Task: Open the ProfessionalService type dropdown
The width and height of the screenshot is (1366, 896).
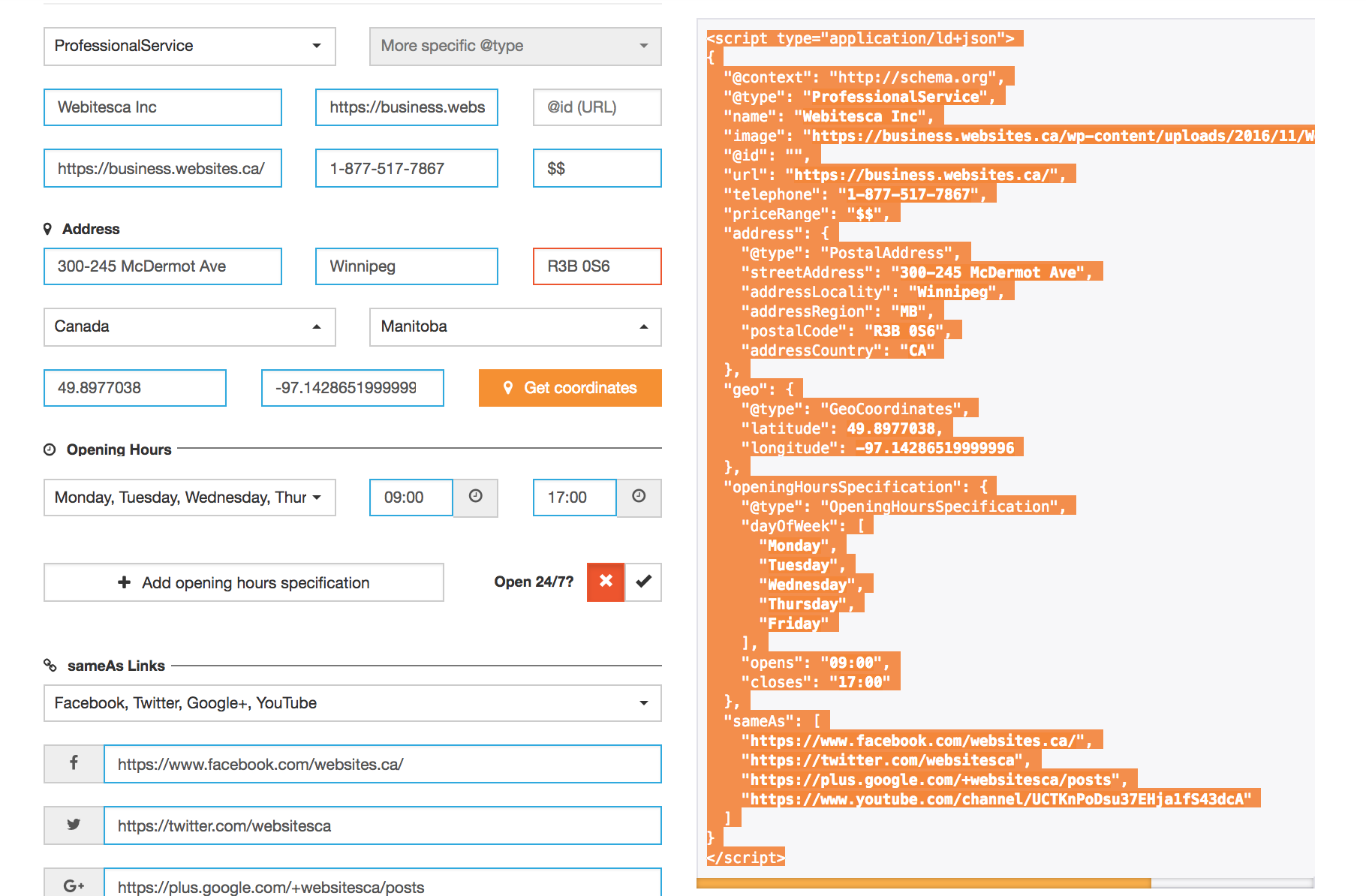Action: (x=189, y=46)
